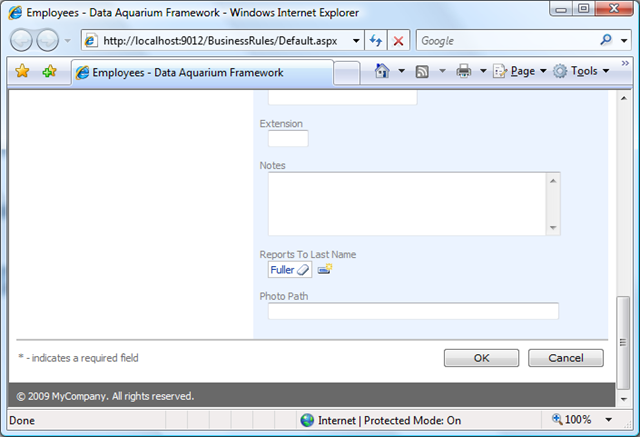The height and width of the screenshot is (437, 640).
Task: Click the Internet Explorer title bar icon
Action: coord(16,13)
